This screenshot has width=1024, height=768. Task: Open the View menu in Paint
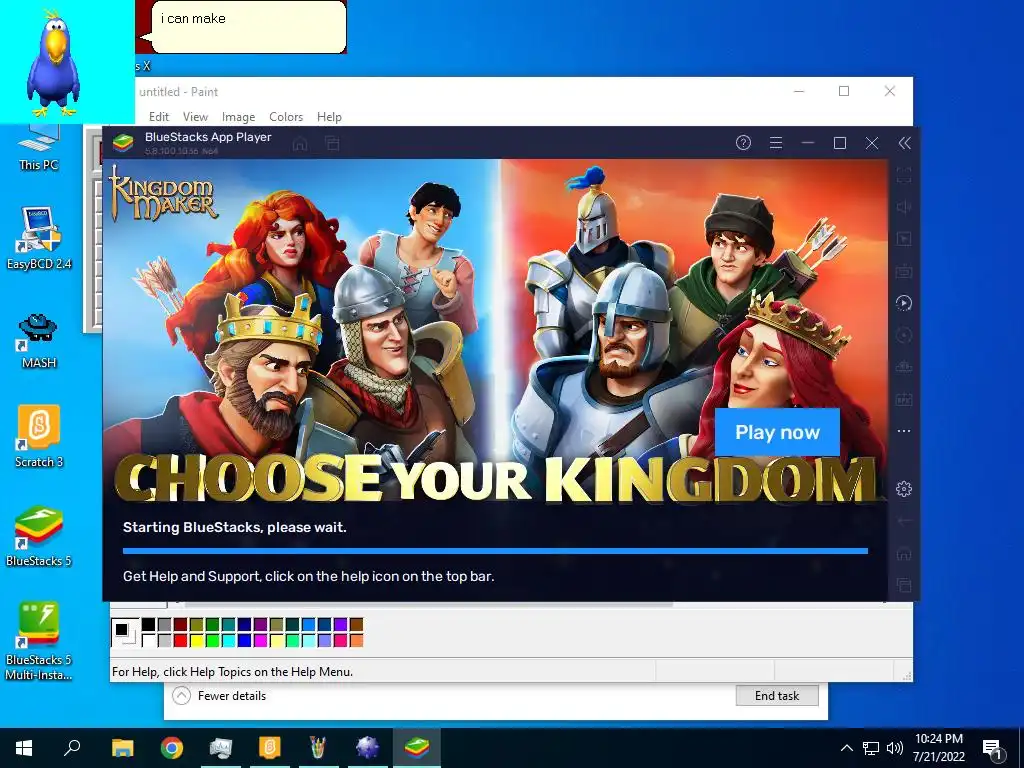click(x=195, y=117)
